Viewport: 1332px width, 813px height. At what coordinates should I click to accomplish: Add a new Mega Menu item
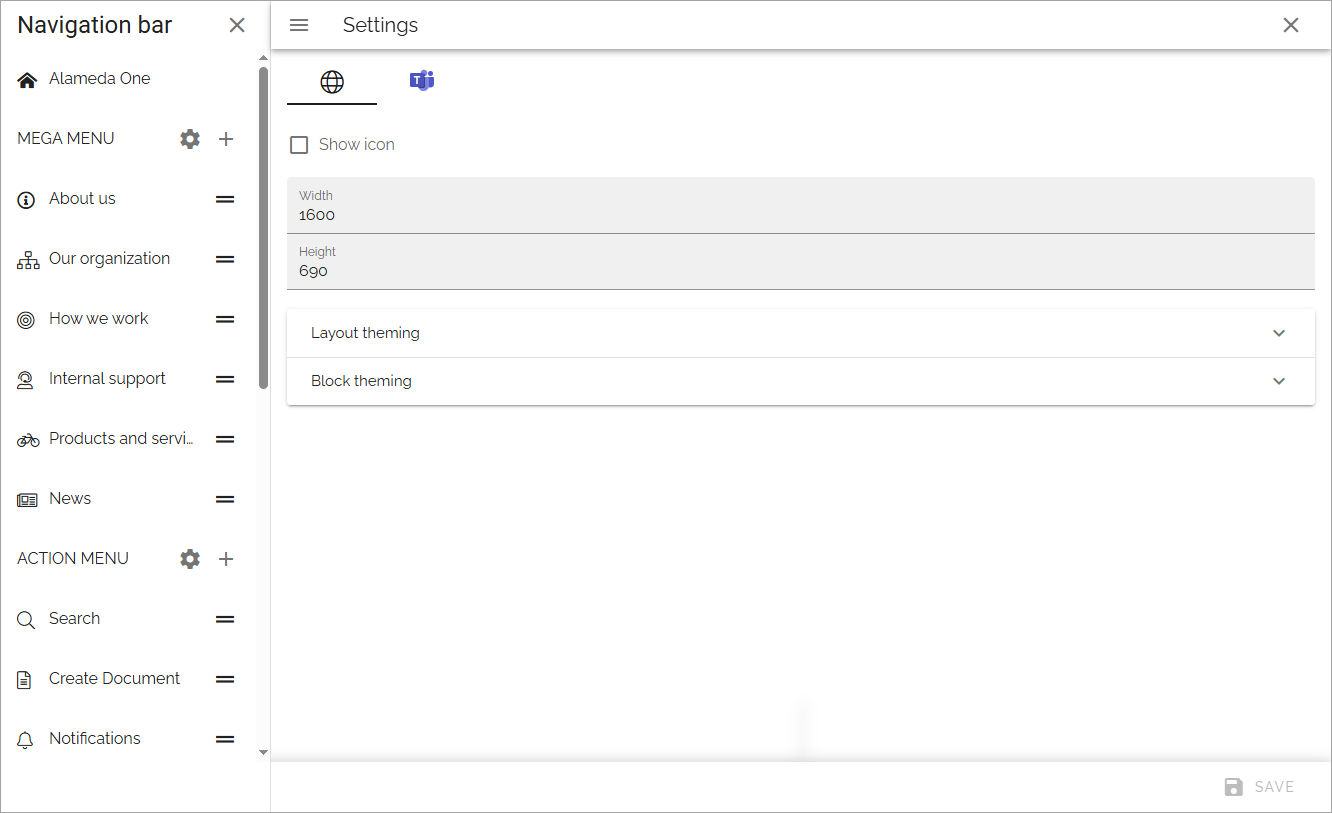(226, 139)
